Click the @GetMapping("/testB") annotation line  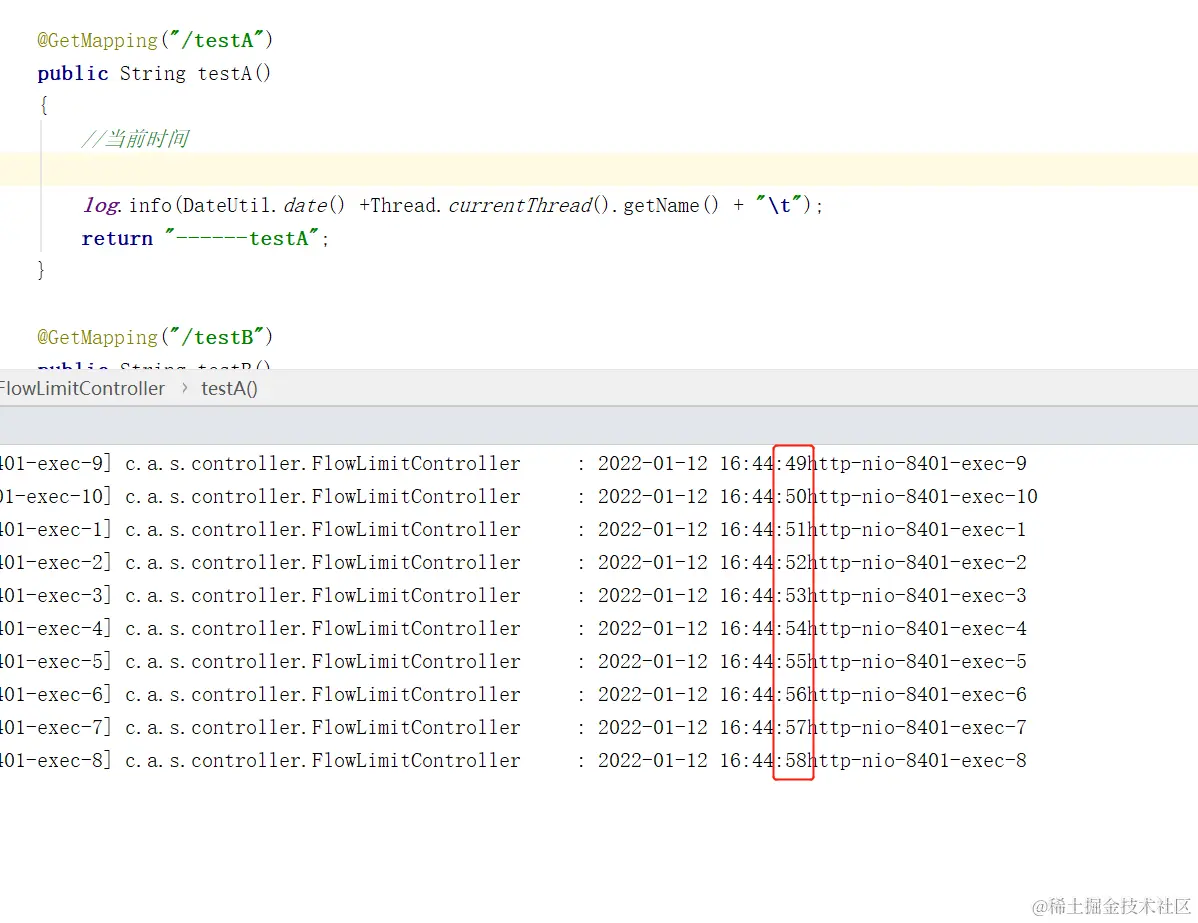click(155, 337)
